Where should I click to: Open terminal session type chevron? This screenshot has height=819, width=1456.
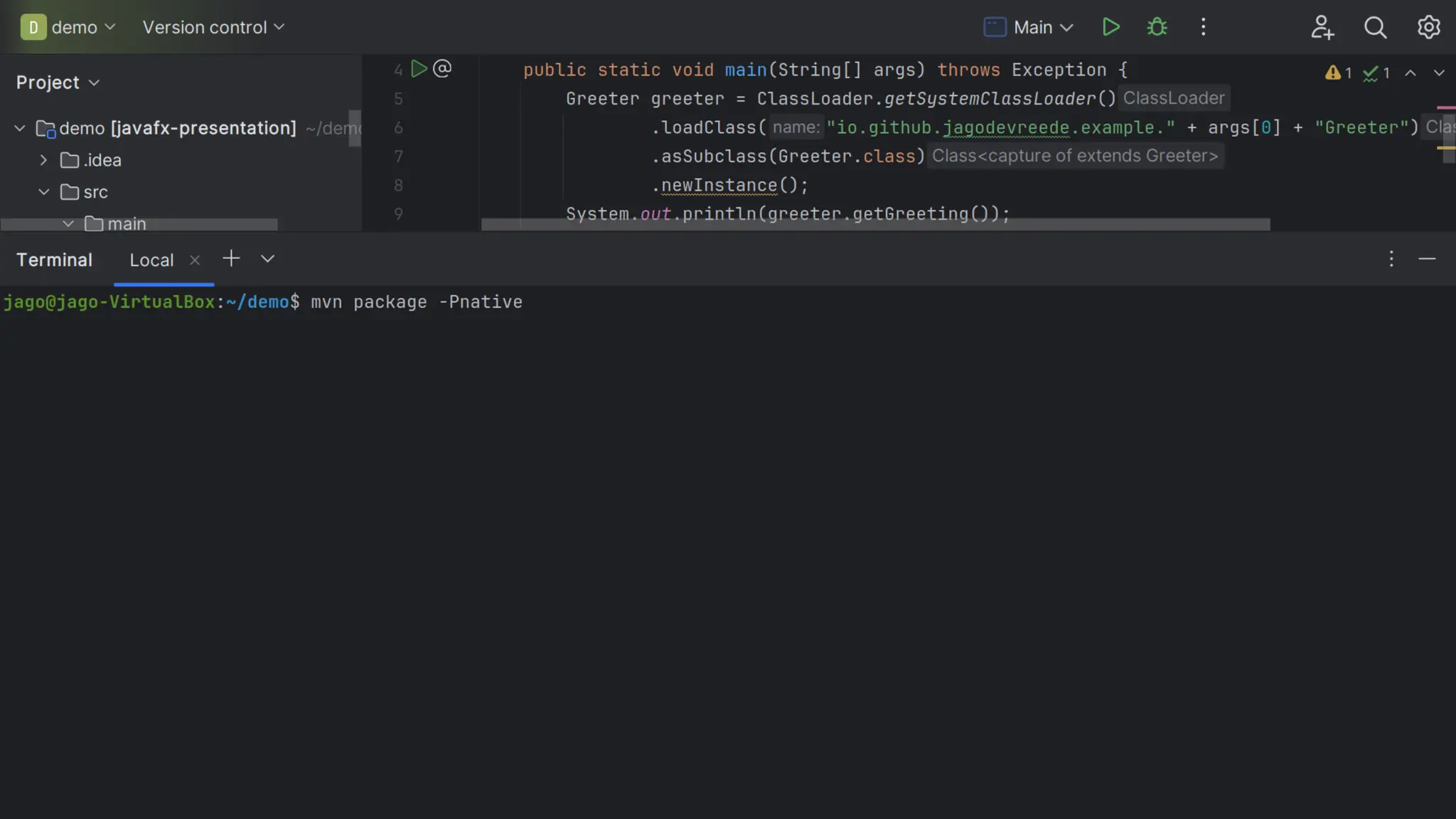[267, 259]
